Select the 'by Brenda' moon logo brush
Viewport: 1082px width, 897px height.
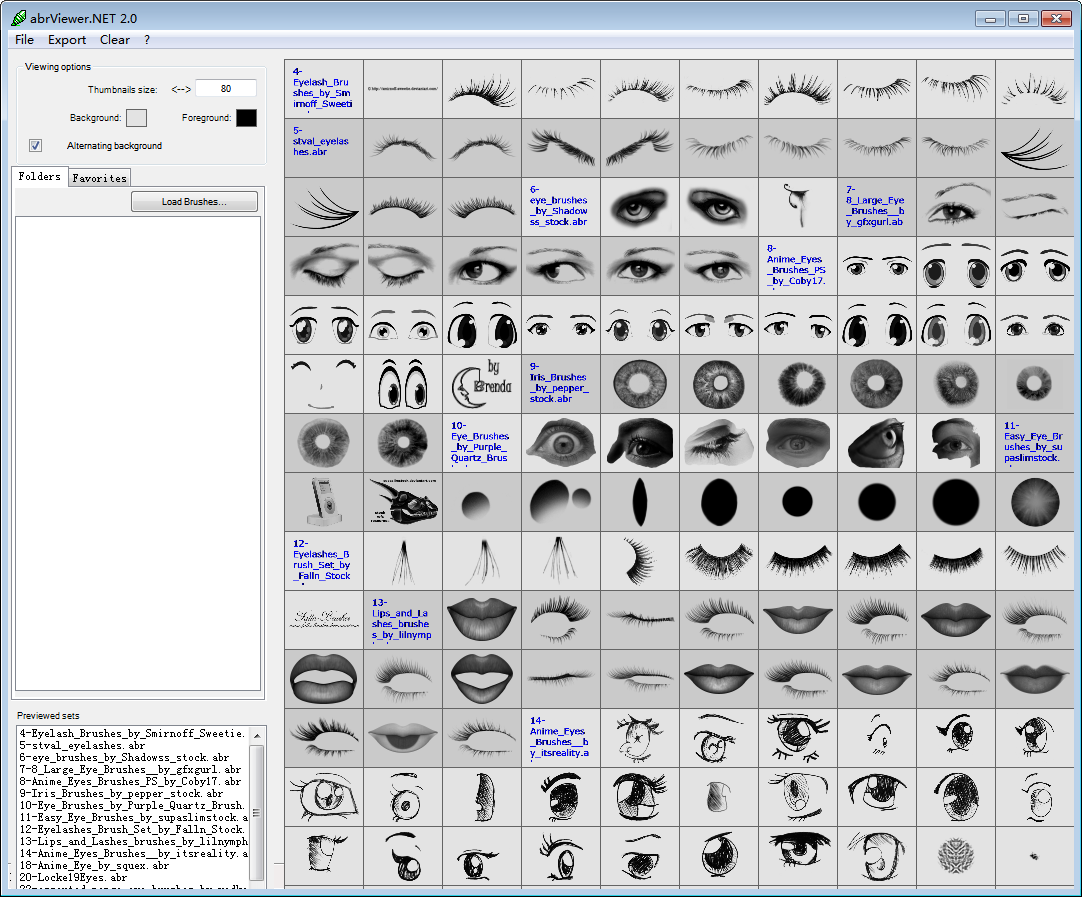coord(481,383)
